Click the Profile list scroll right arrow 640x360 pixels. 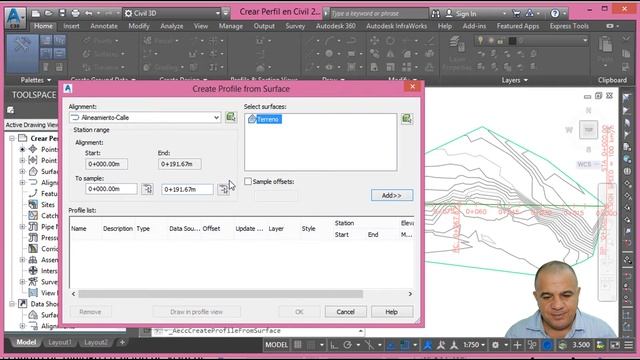coord(410,294)
